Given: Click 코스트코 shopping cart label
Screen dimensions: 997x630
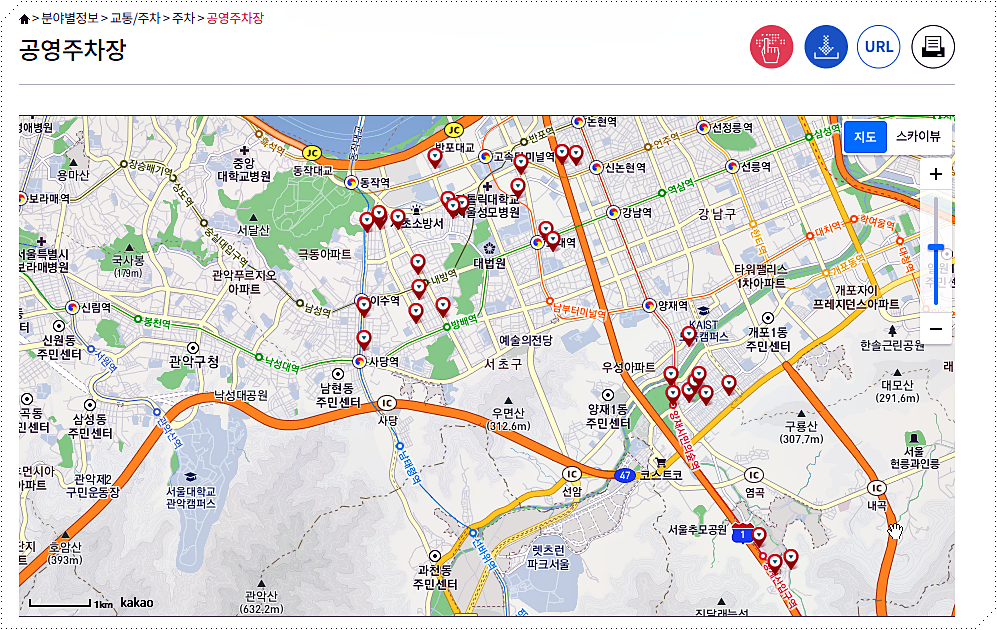Looking at the screenshot, I should [x=661, y=474].
